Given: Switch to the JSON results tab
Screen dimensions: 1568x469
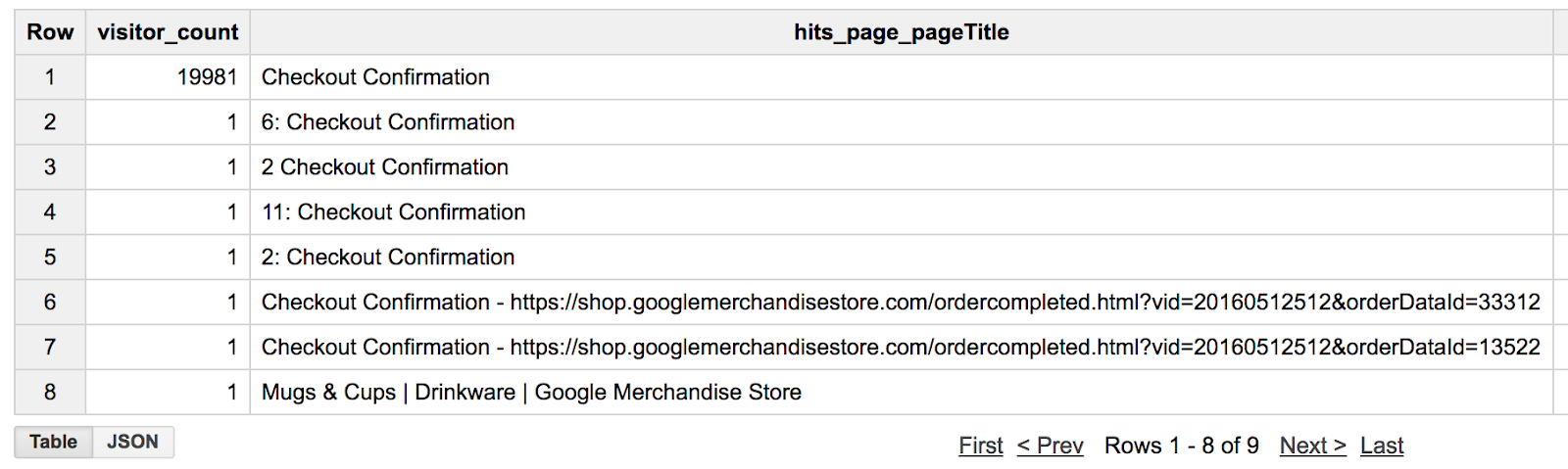Looking at the screenshot, I should (x=133, y=442).
